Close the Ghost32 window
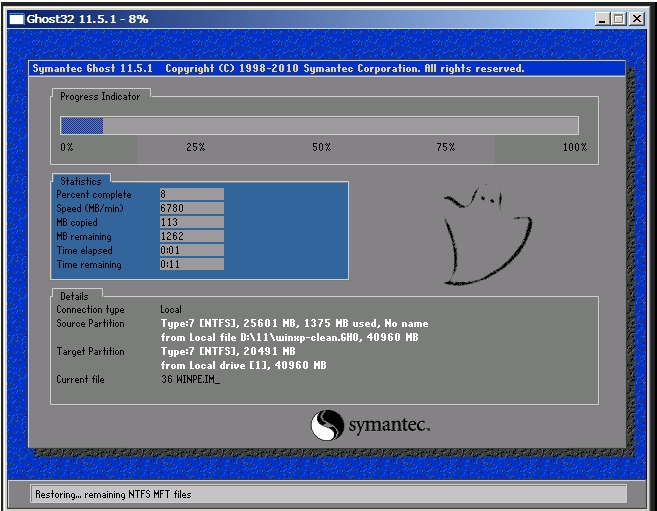 tap(637, 19)
